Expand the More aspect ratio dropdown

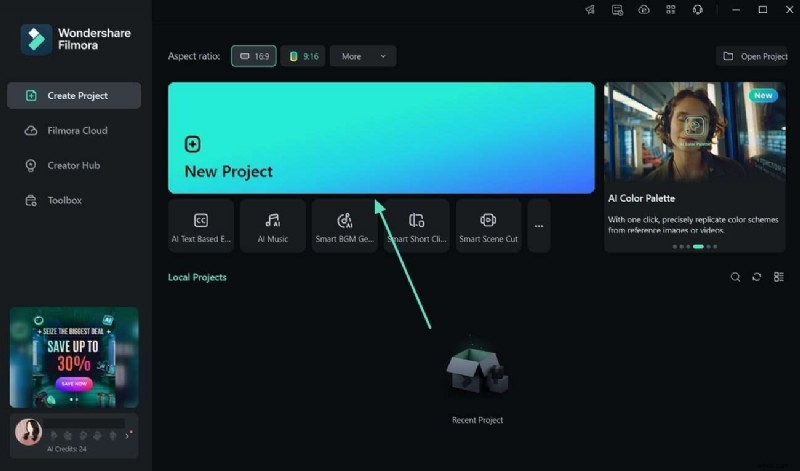[363, 56]
